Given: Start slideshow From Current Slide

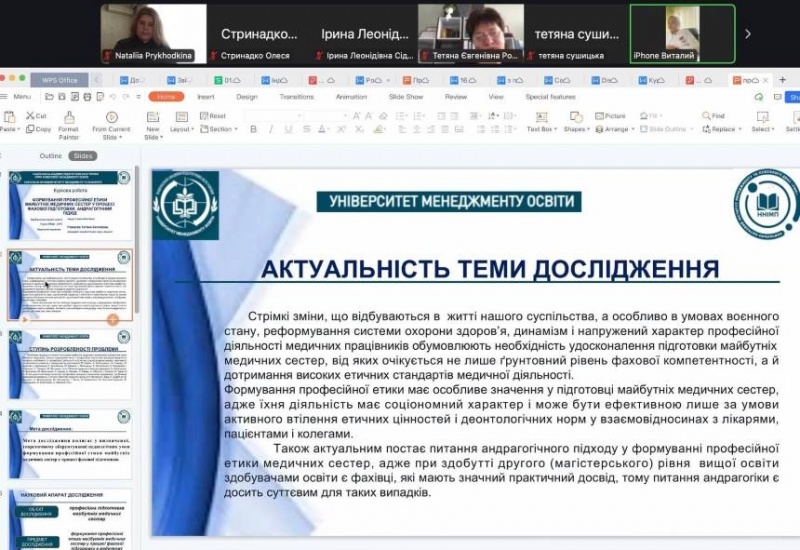Looking at the screenshot, I should [111, 117].
